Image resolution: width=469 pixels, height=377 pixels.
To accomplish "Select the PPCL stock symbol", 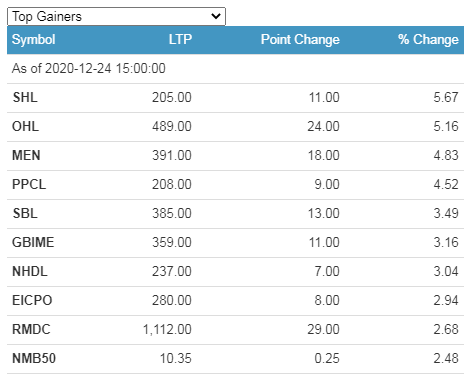I will (29, 185).
